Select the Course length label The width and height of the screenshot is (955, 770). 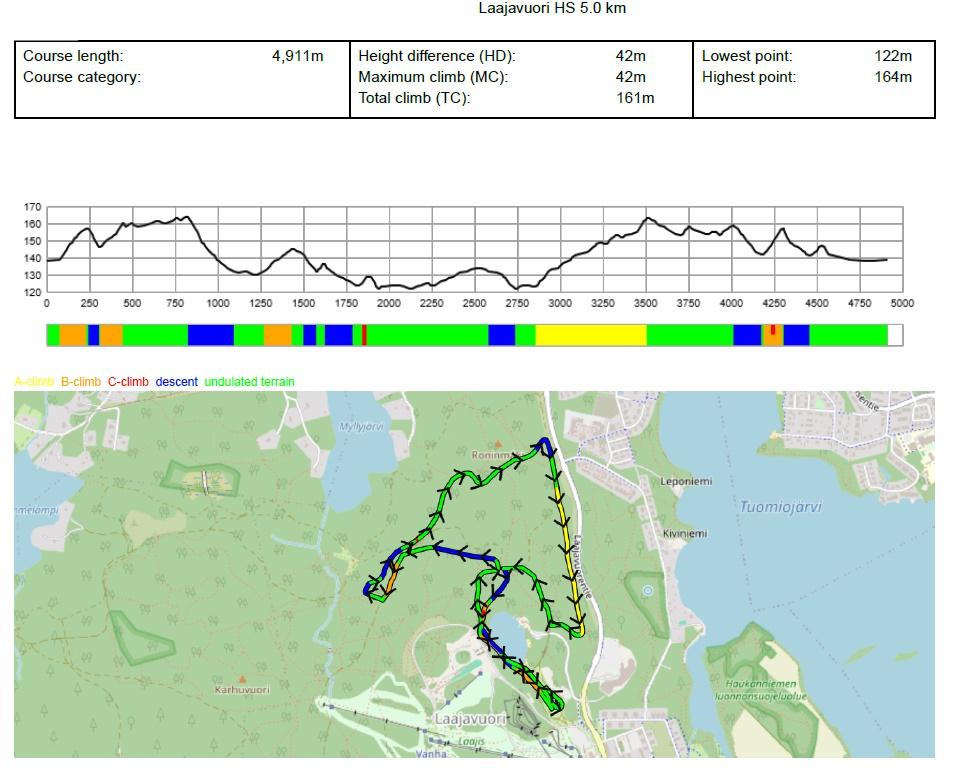[73, 56]
